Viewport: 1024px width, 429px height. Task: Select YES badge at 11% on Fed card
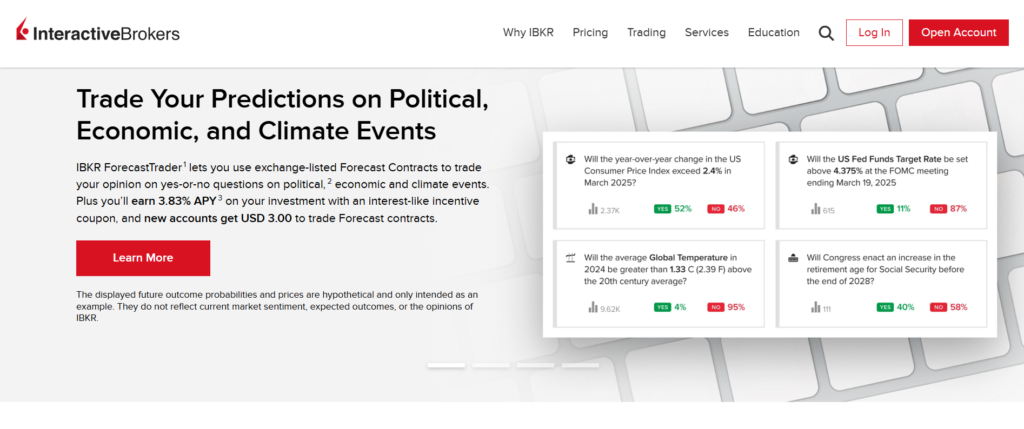pos(885,209)
